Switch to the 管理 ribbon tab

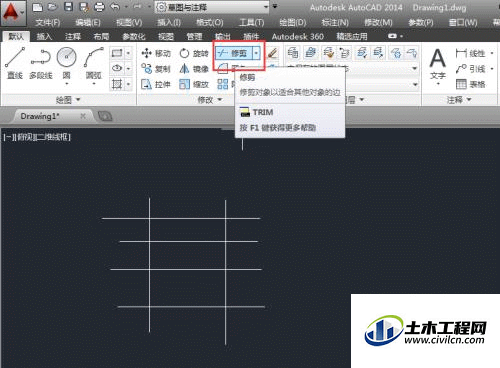[195, 36]
